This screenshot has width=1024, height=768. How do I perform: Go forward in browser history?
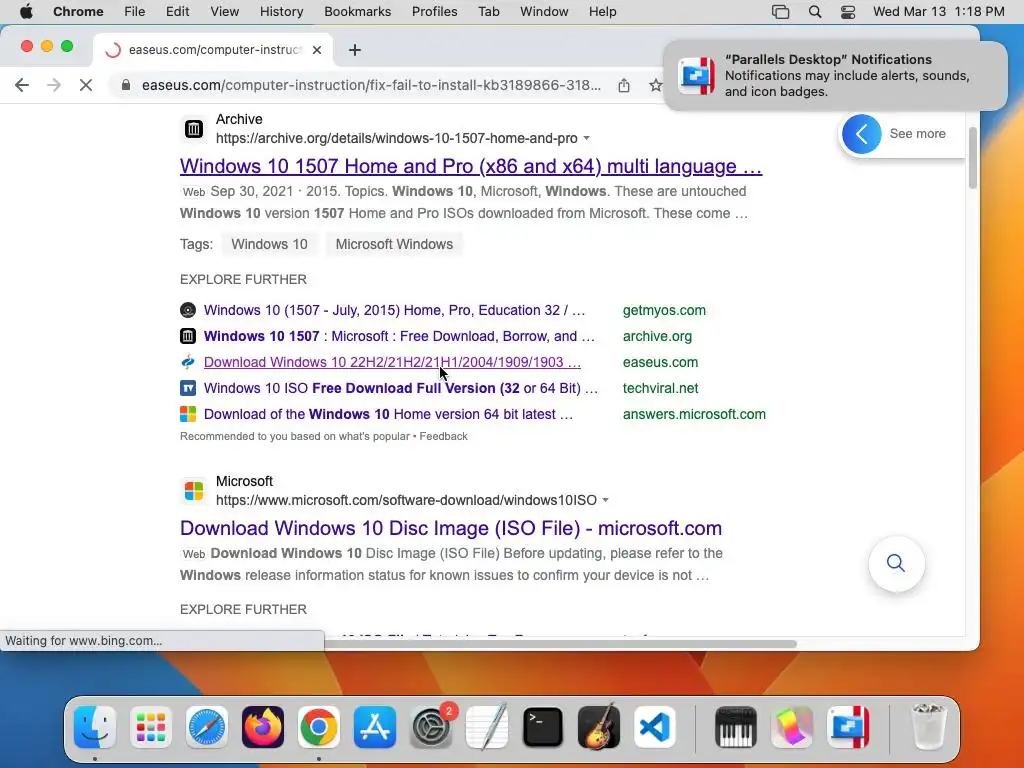tap(54, 85)
